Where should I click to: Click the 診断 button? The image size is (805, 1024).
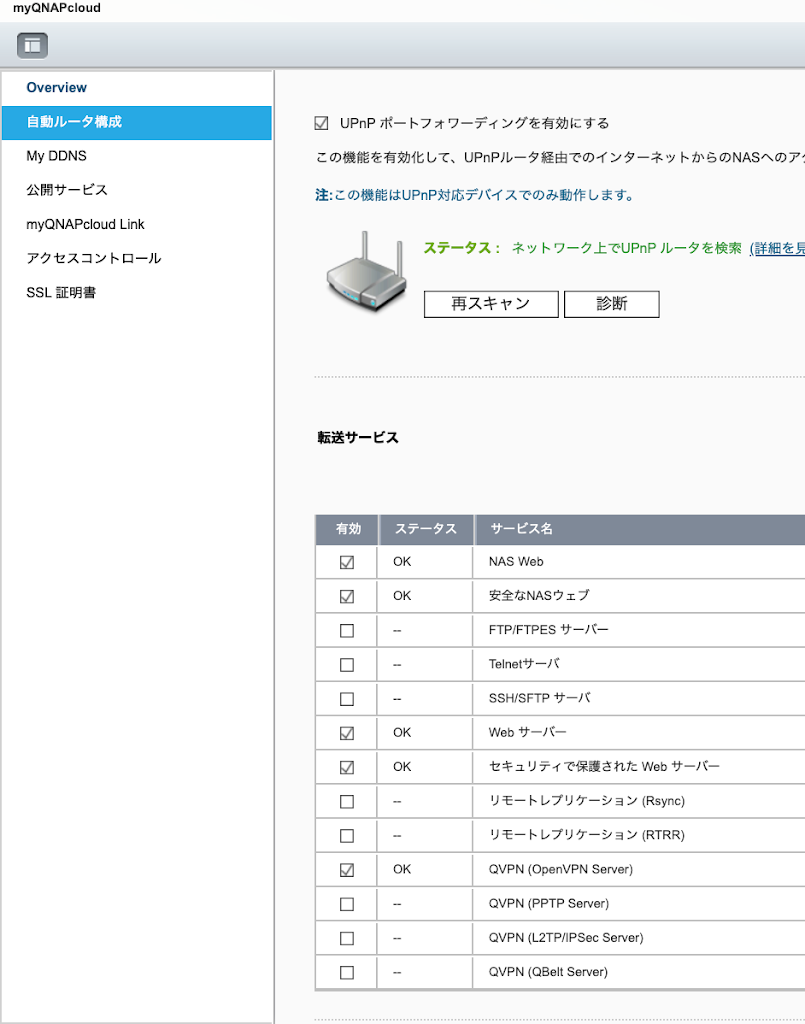612,304
